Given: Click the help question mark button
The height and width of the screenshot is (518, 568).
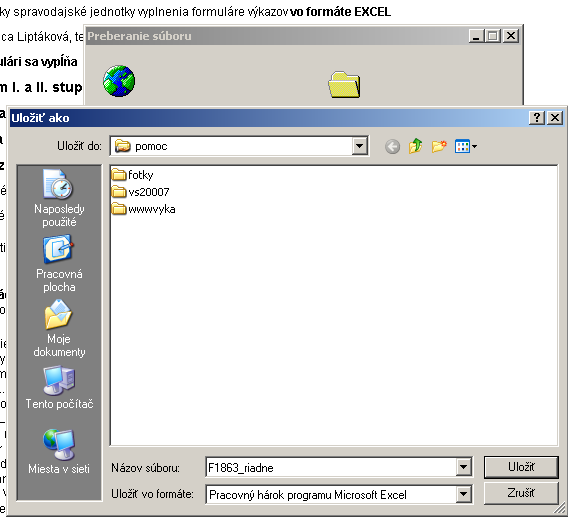Looking at the screenshot, I should coord(537,118).
